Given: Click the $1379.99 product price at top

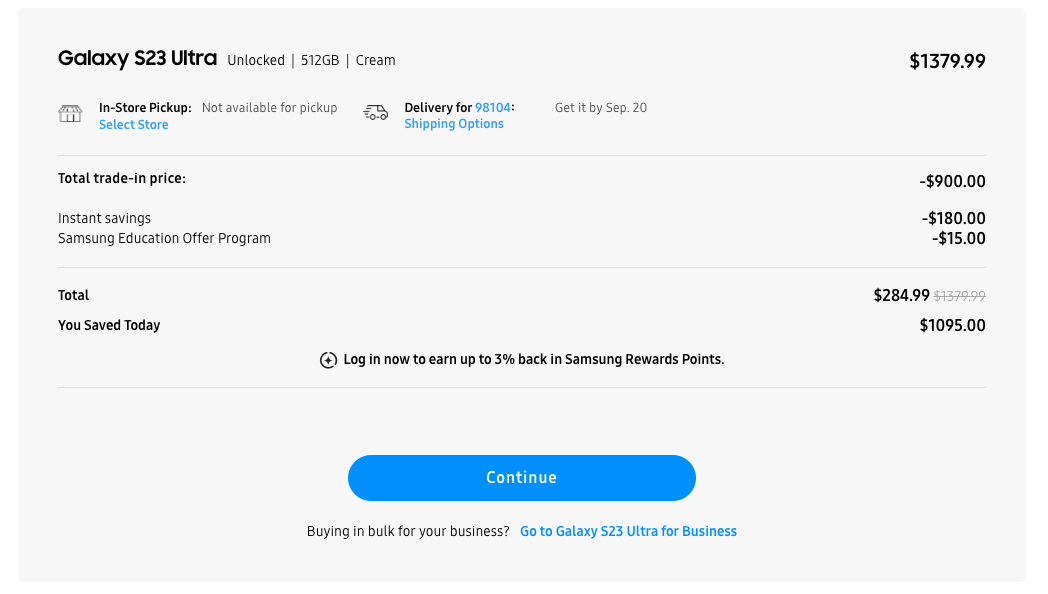Looking at the screenshot, I should [x=947, y=61].
